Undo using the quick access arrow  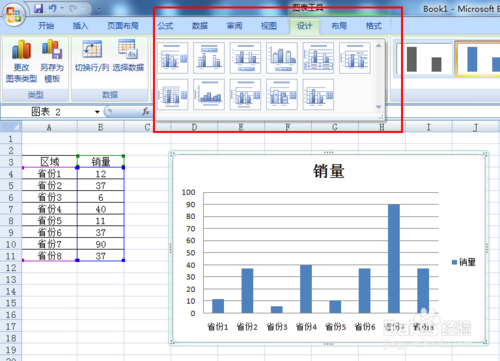(52, 8)
